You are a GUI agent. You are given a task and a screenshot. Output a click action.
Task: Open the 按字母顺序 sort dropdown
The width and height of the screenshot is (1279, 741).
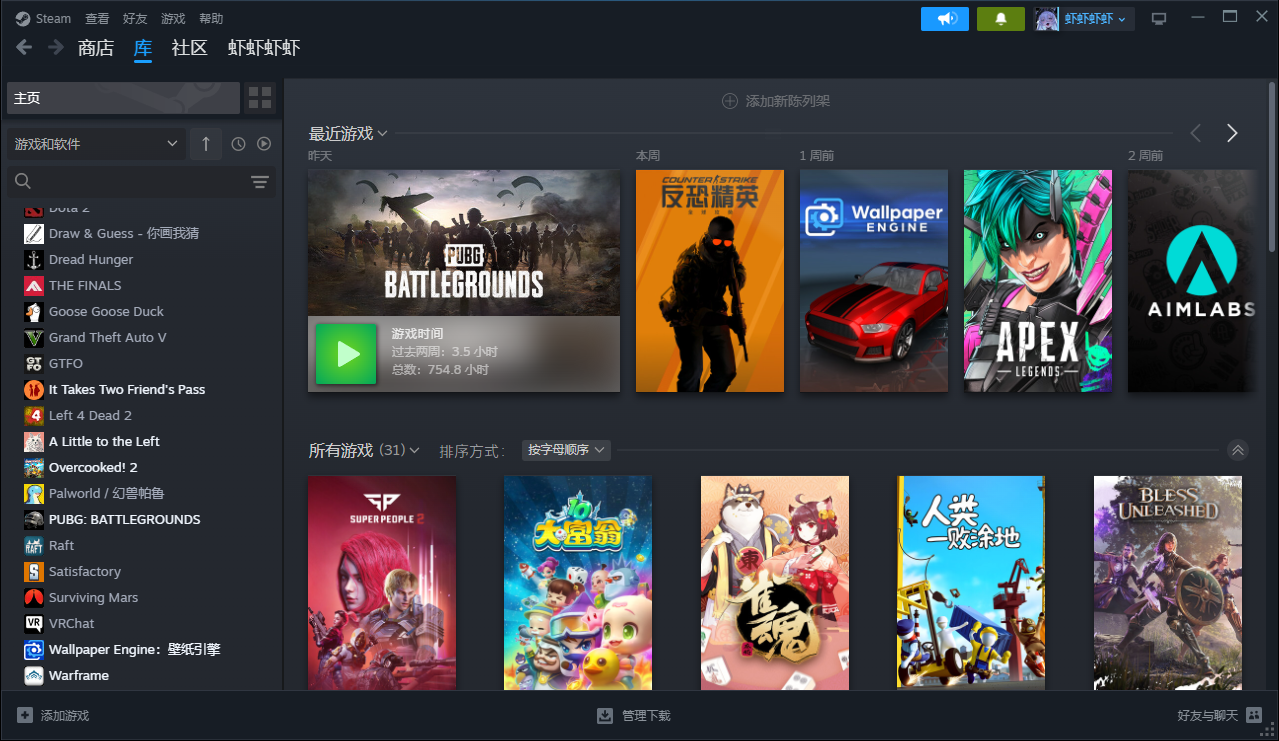(567, 450)
